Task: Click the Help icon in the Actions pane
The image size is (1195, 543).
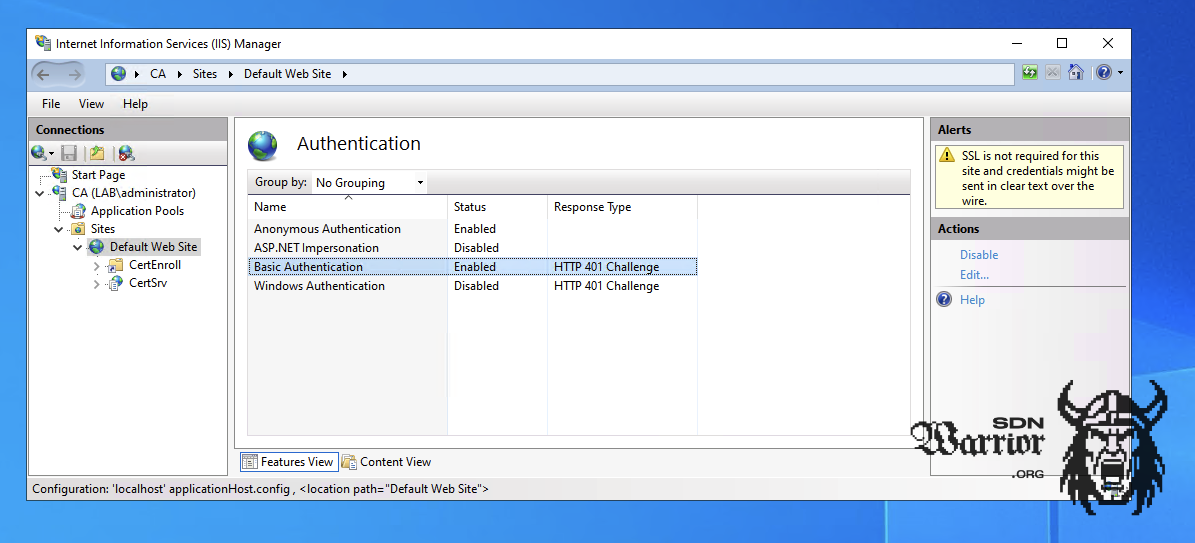Action: tap(944, 299)
